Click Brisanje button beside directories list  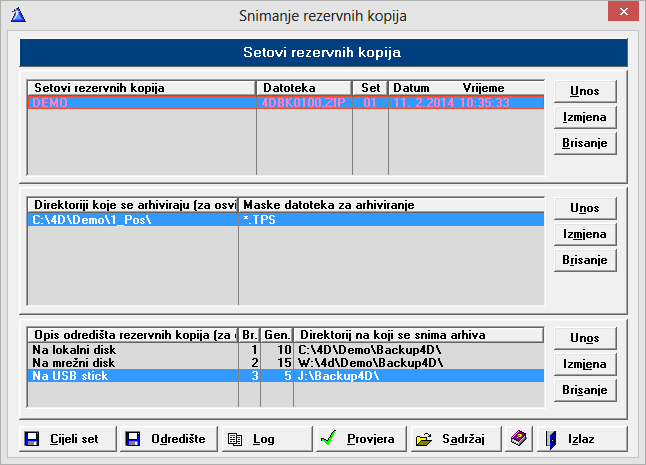(585, 260)
